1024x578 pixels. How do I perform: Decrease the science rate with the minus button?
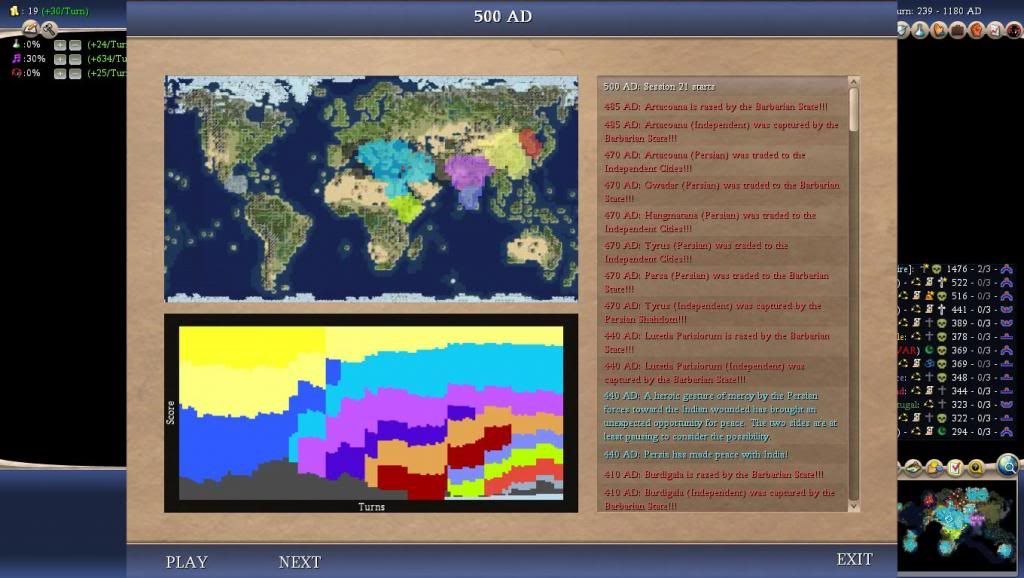point(75,45)
